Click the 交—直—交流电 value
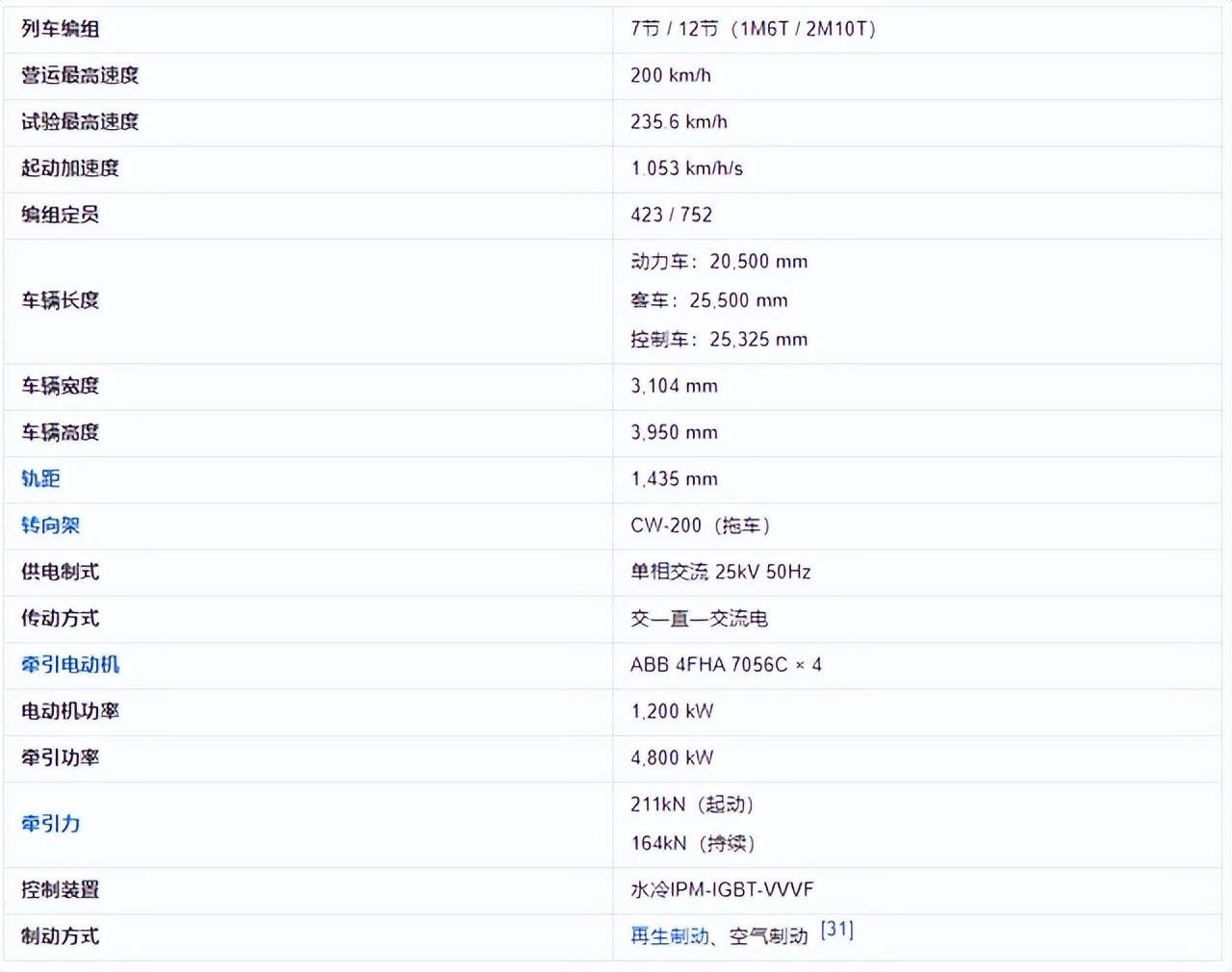 (699, 619)
